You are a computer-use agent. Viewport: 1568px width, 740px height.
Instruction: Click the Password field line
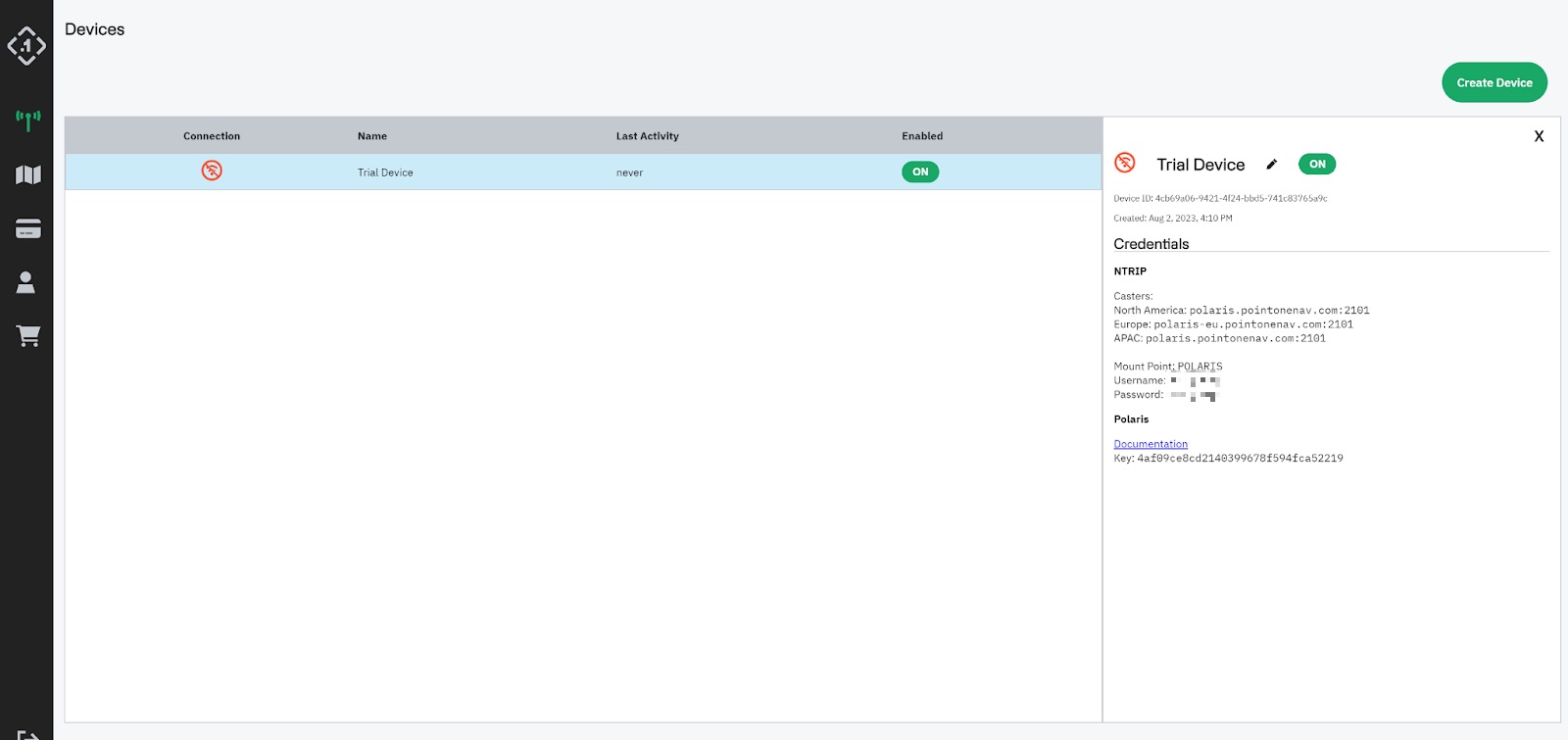pyautogui.click(x=1164, y=395)
